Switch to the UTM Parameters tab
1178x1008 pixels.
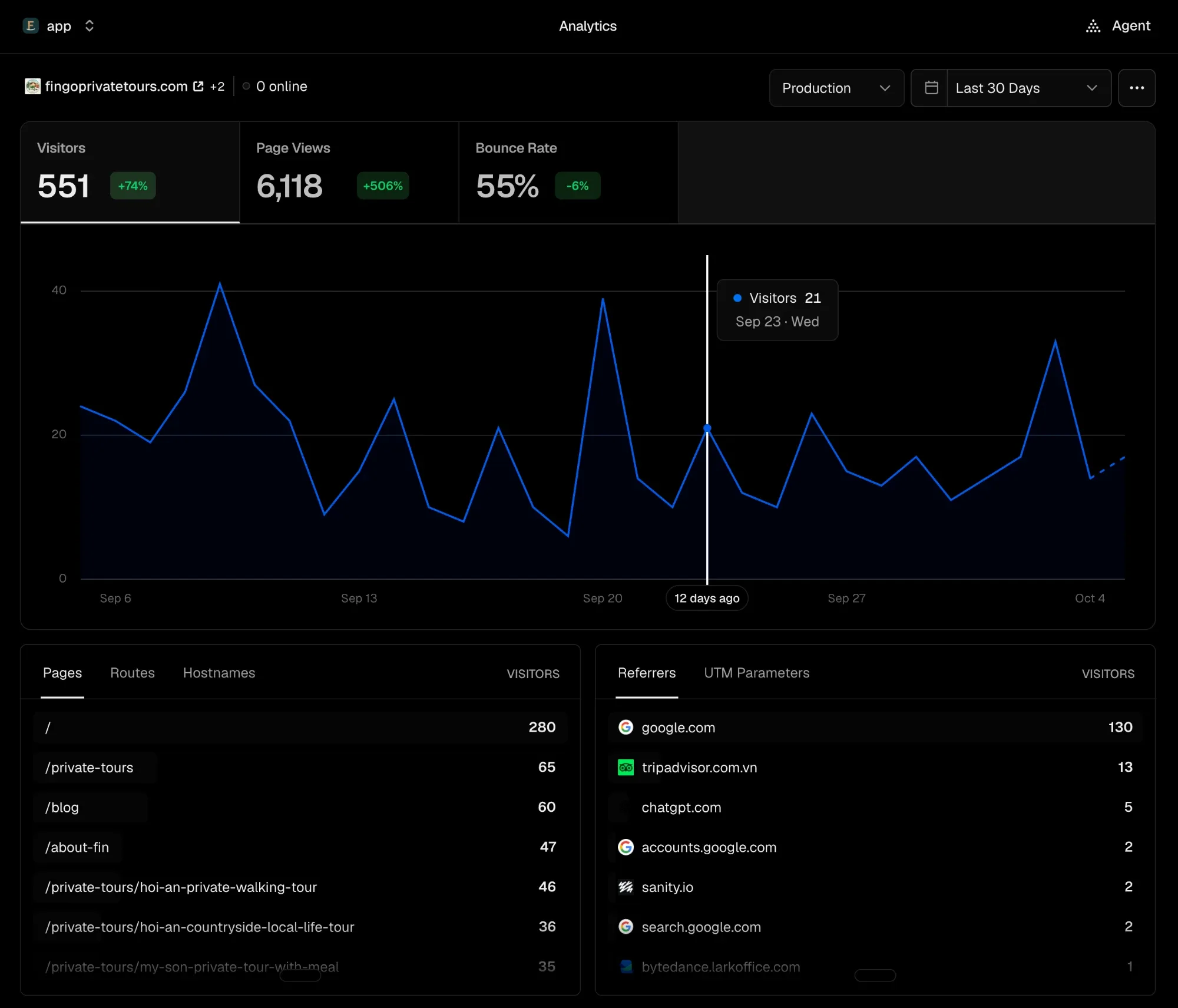click(x=757, y=673)
